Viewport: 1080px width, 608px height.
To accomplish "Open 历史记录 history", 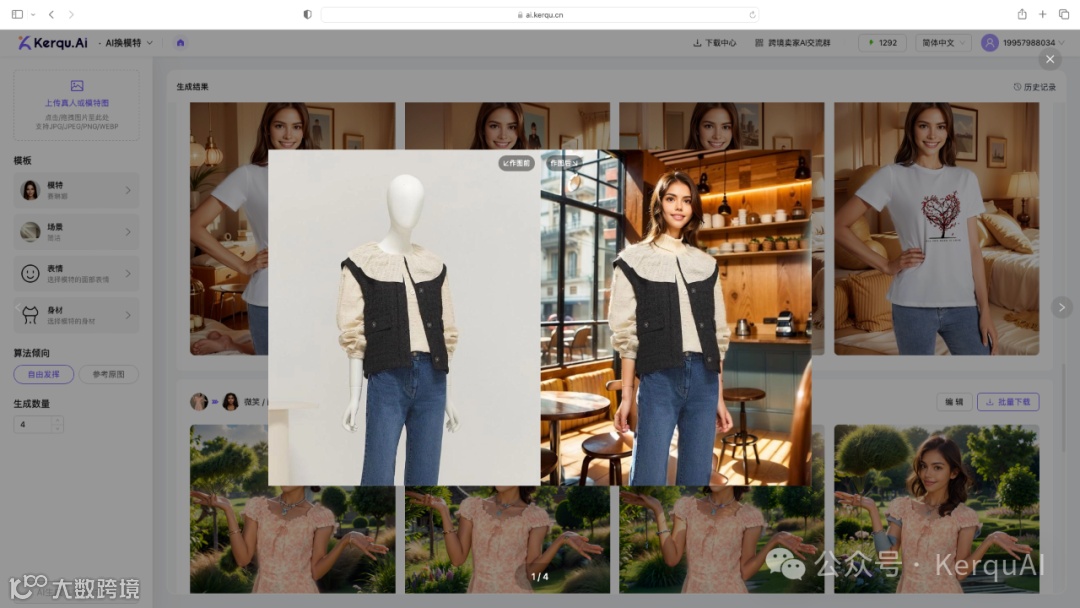I will coord(1035,87).
